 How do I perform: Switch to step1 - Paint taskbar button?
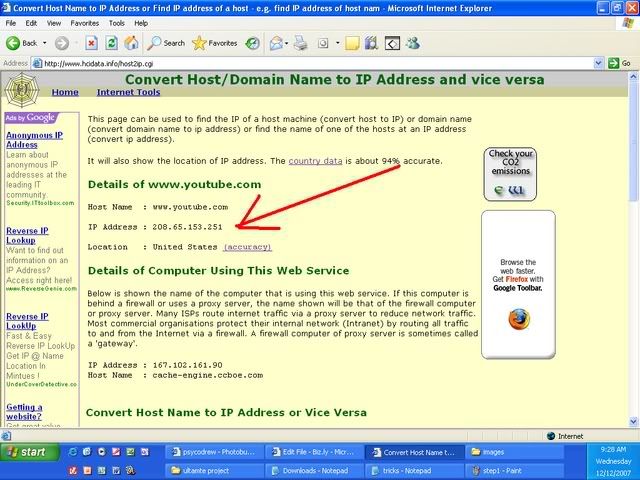tap(515, 471)
